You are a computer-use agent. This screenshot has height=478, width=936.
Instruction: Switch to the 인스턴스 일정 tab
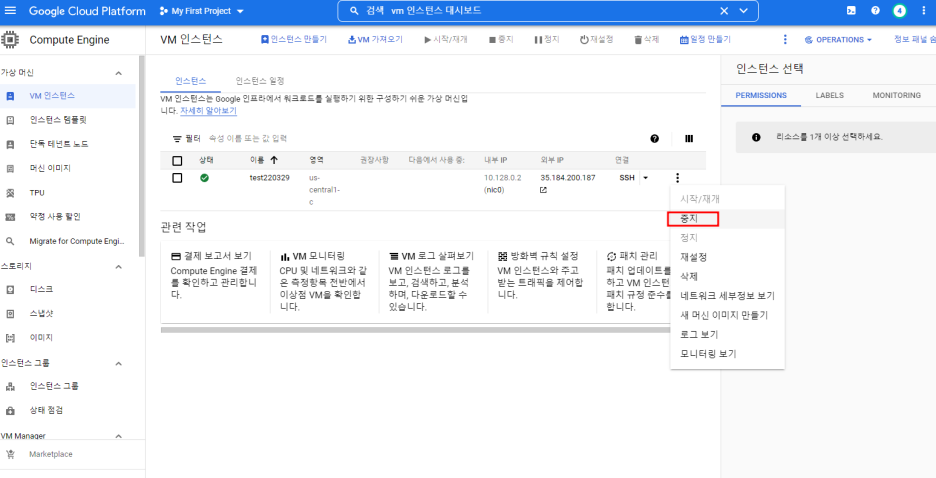point(260,81)
